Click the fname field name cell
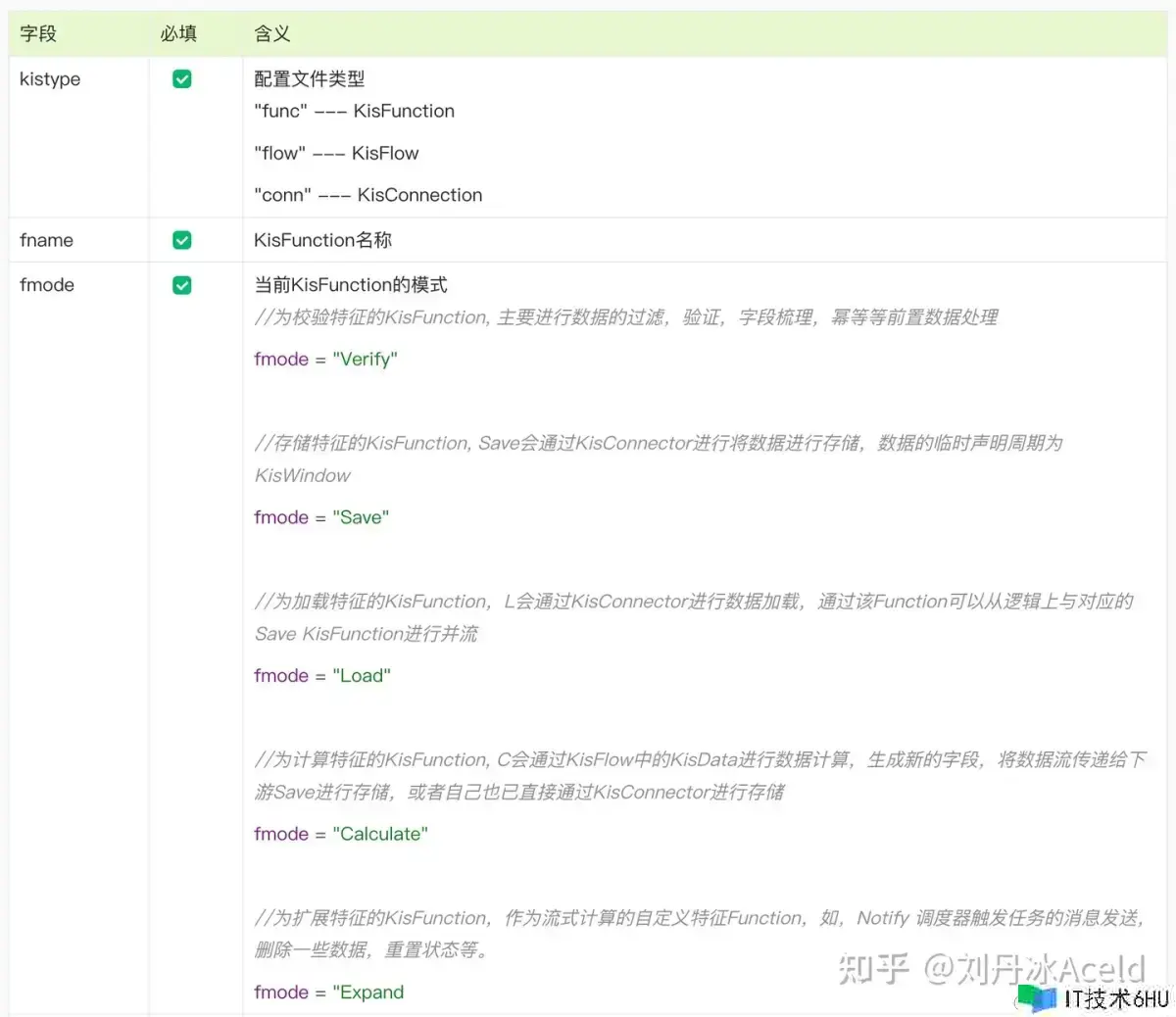Image resolution: width=1176 pixels, height=1017 pixels. click(46, 240)
